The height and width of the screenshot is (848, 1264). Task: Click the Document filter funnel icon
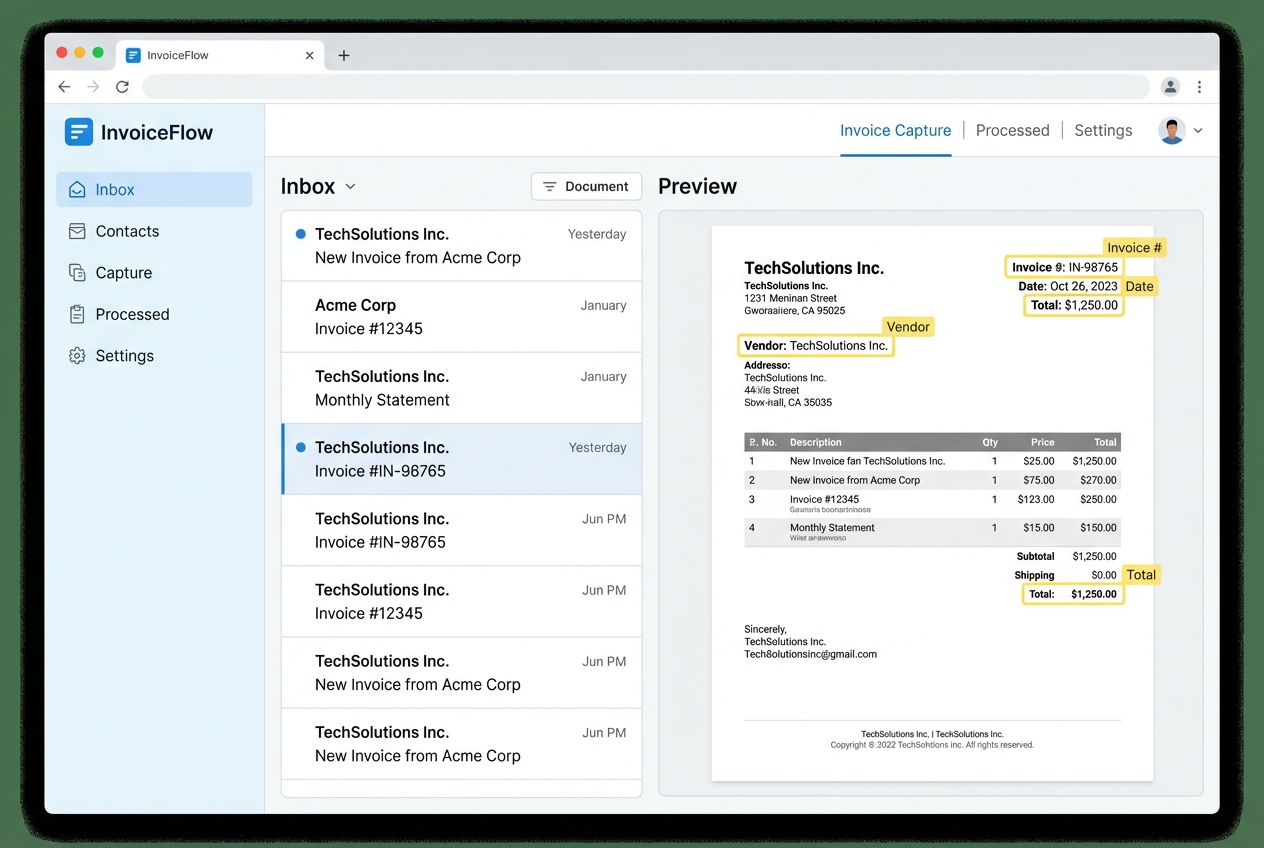click(x=550, y=186)
